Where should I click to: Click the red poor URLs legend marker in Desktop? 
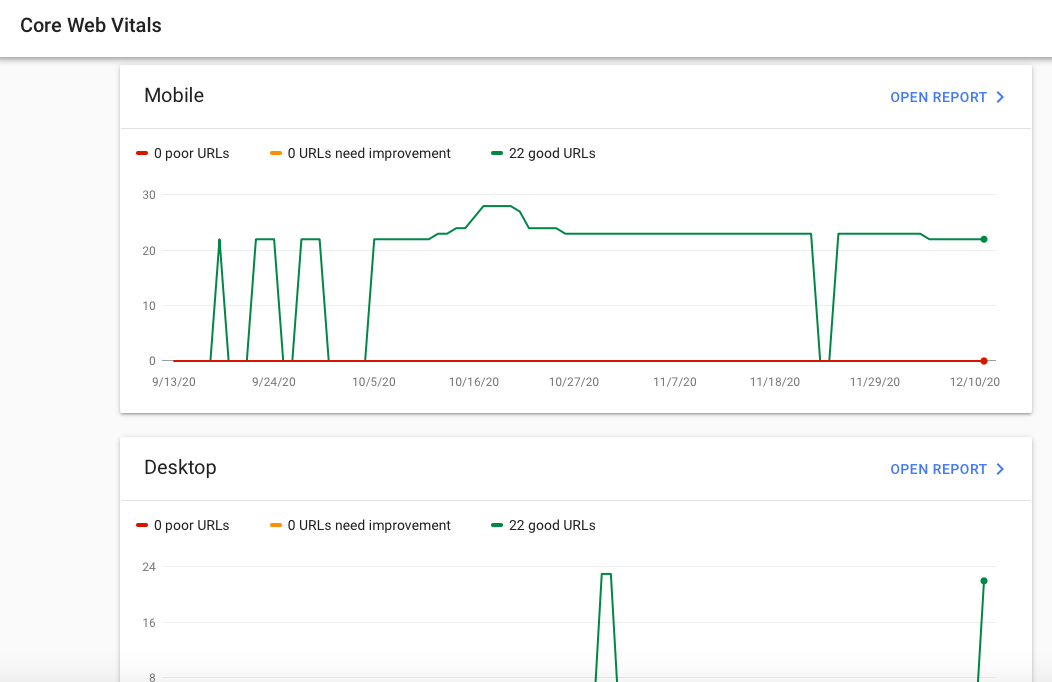(142, 526)
